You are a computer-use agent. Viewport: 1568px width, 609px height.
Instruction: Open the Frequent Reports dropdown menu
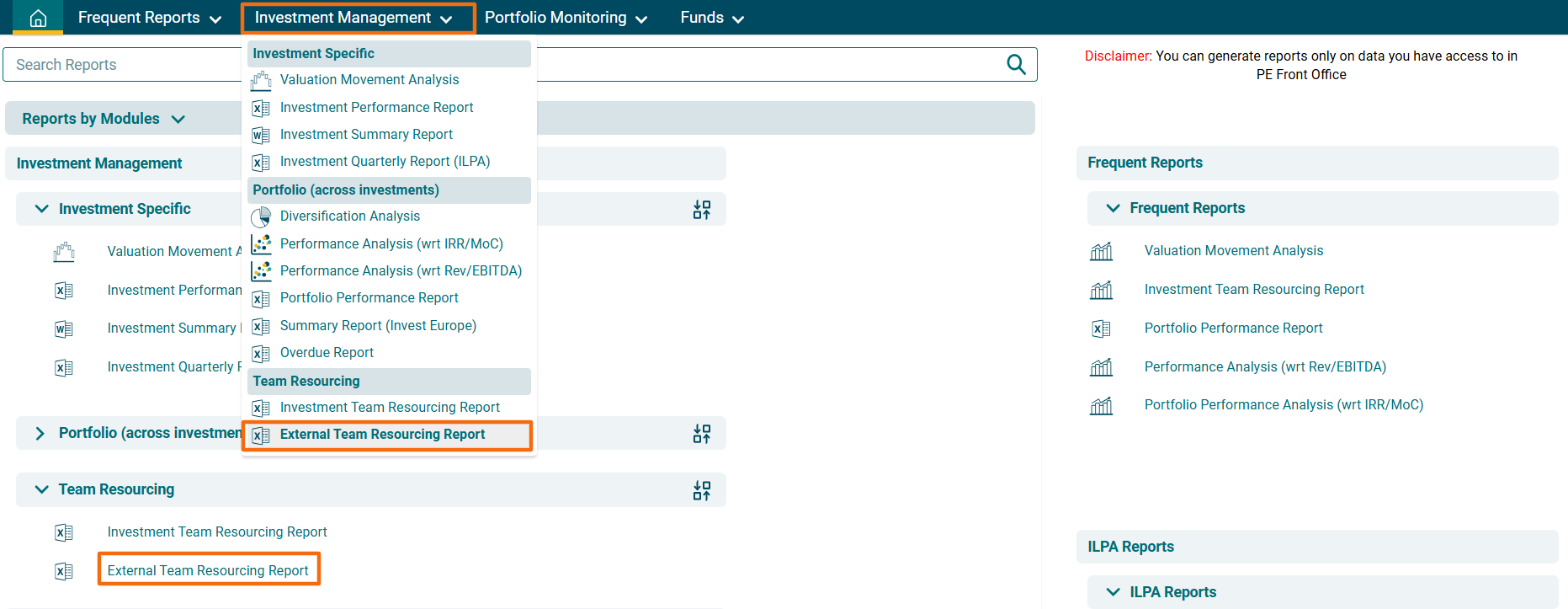pyautogui.click(x=149, y=18)
